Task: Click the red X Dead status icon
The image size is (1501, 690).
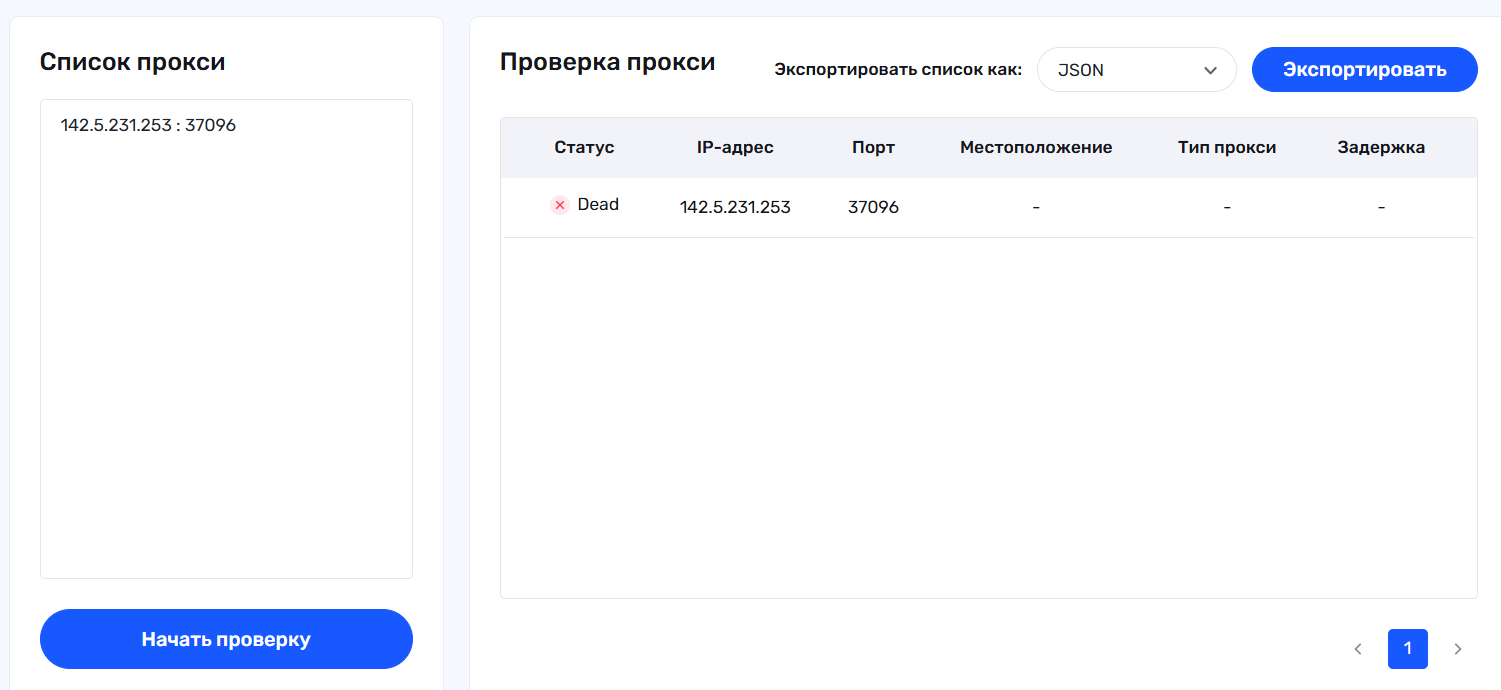Action: pyautogui.click(x=560, y=205)
